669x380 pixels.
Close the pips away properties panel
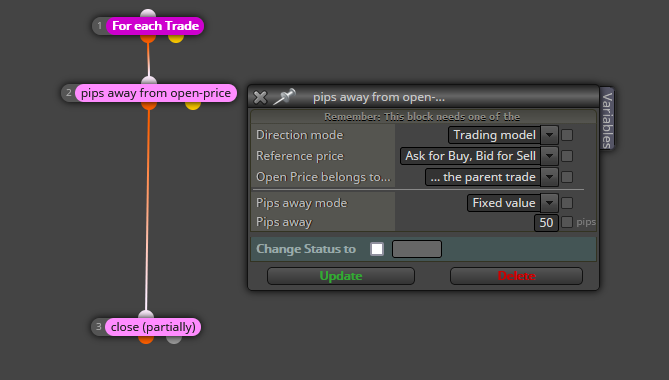[x=260, y=97]
